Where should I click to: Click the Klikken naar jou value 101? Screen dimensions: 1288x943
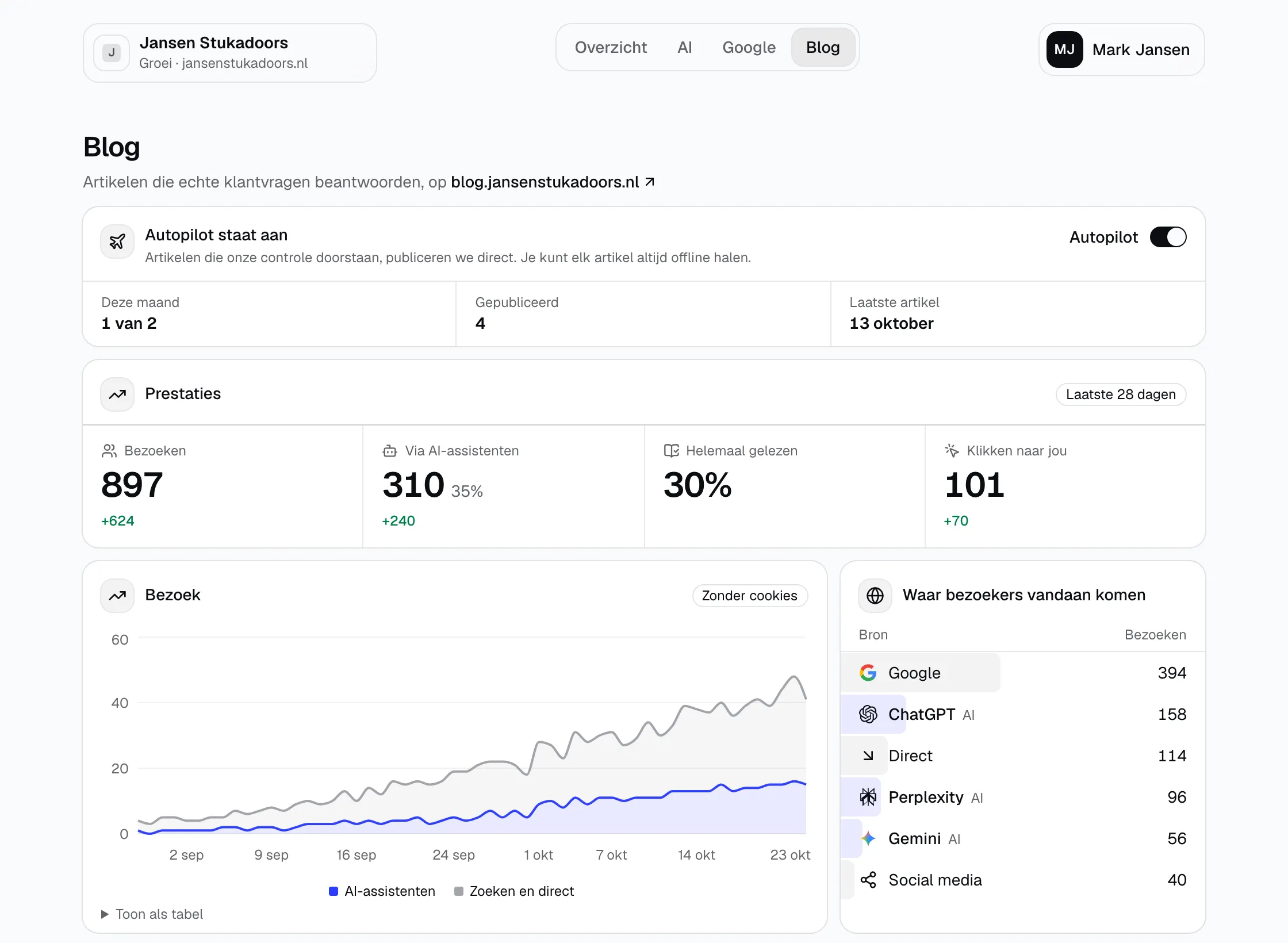tap(974, 485)
